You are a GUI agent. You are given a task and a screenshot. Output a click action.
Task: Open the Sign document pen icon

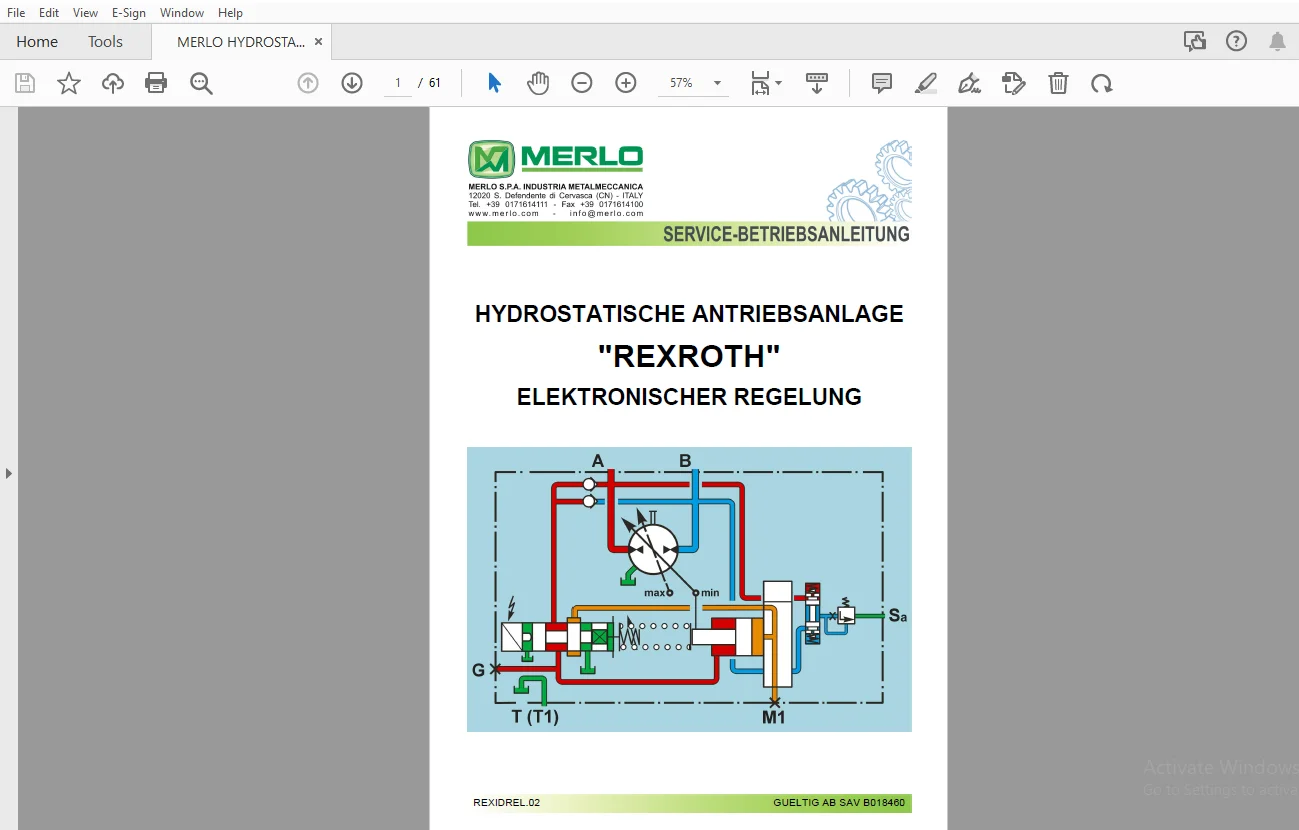click(969, 83)
